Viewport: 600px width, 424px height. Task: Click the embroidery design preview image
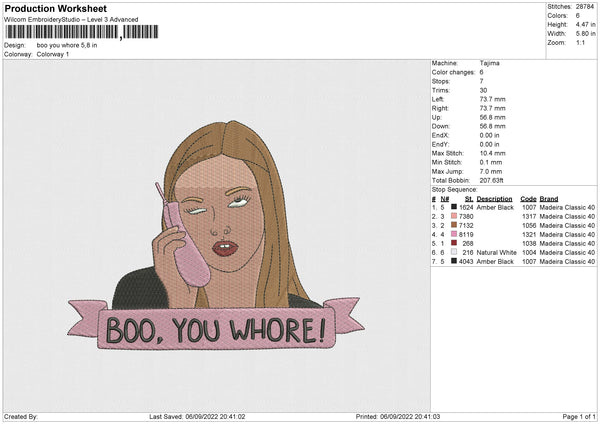coord(216,235)
